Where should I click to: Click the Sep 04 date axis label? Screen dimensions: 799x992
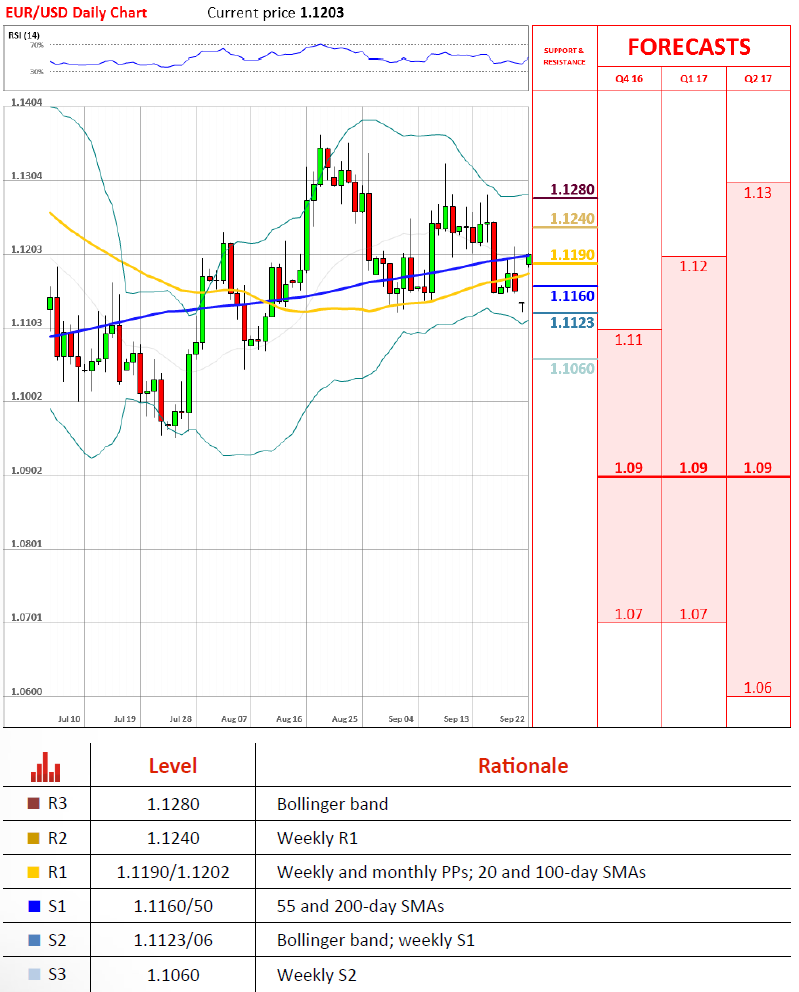tap(401, 719)
